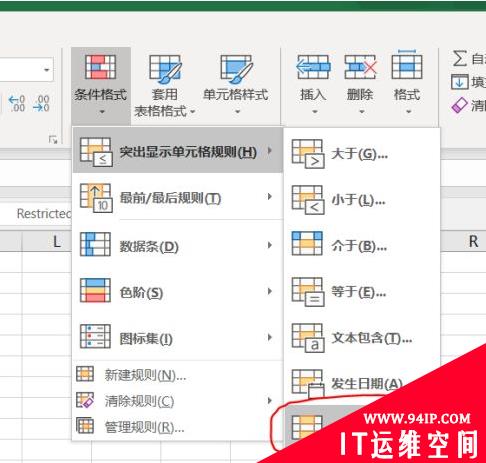Viewport: 486px width, 463px height.
Task: Expand the 色阶(S) color scales submenu
Action: [x=177, y=292]
